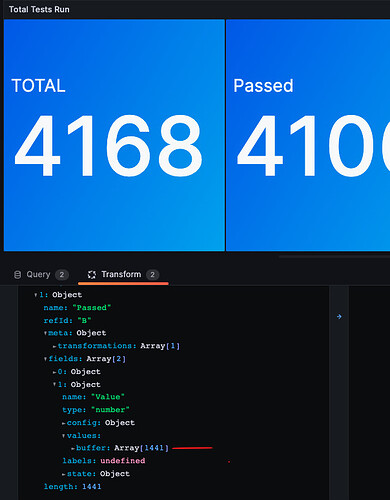Click the Passed stat panel

coord(308,135)
